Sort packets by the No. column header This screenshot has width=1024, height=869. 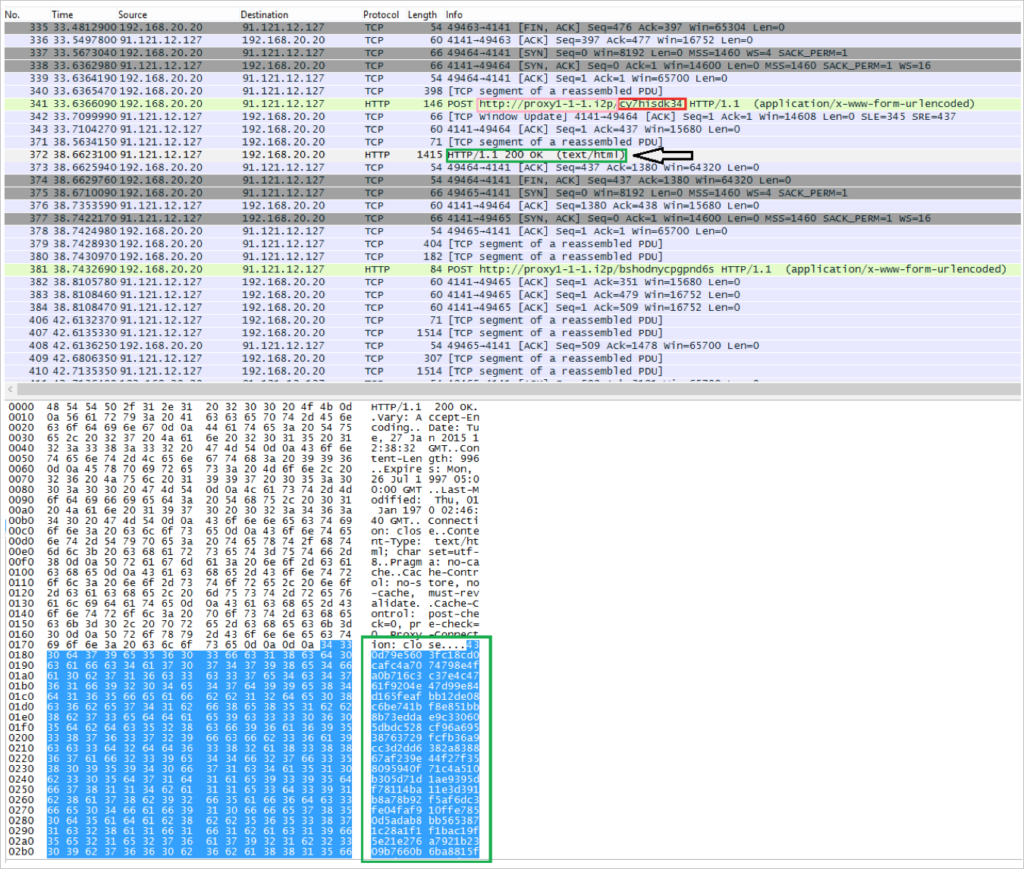[x=16, y=15]
